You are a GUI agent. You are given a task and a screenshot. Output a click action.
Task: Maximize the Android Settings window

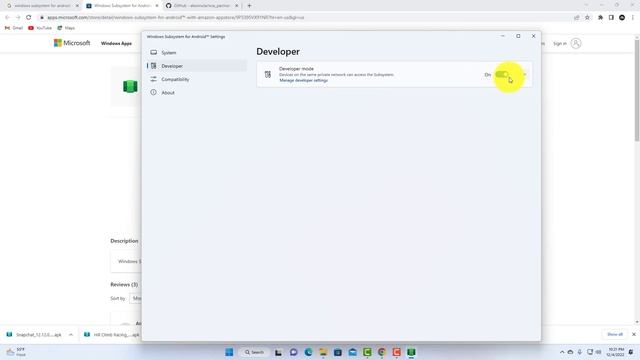[518, 36]
